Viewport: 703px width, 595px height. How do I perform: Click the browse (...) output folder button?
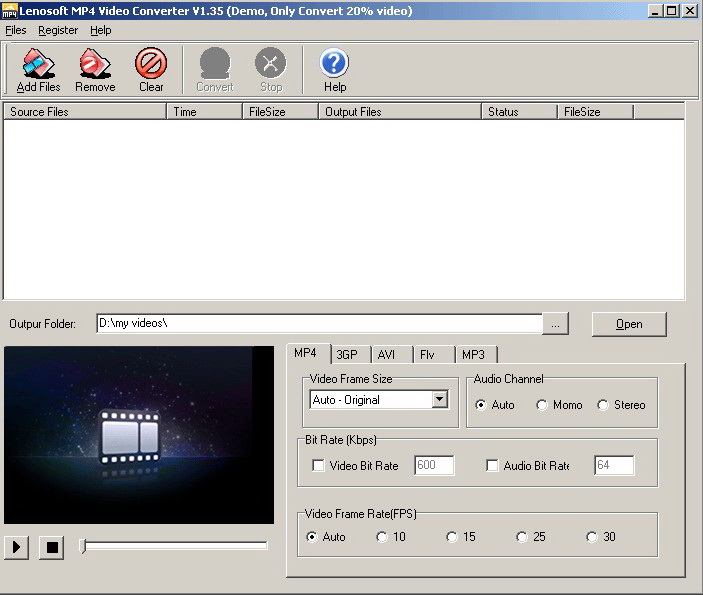(557, 324)
